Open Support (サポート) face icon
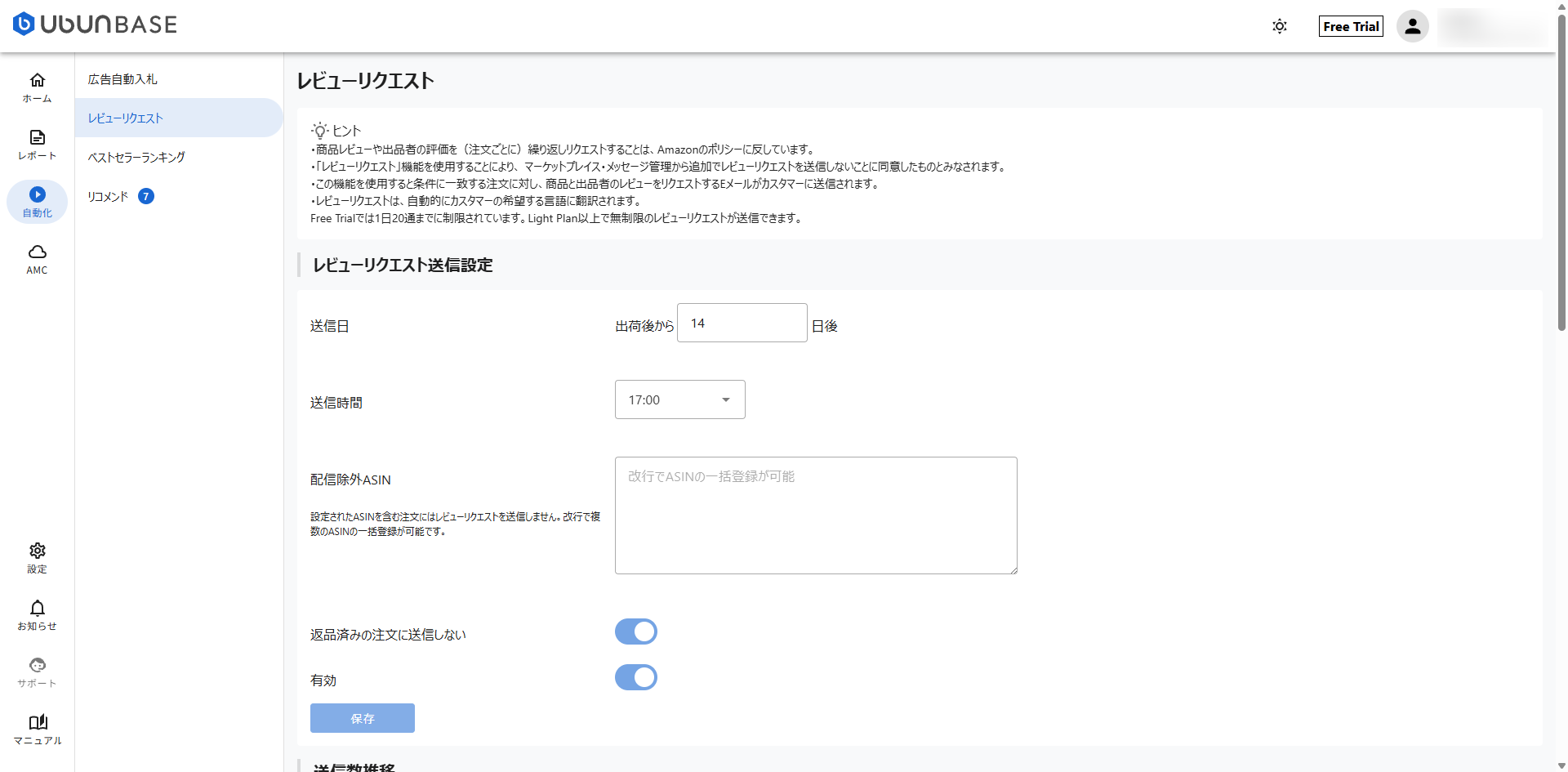1568x772 pixels. tap(37, 666)
